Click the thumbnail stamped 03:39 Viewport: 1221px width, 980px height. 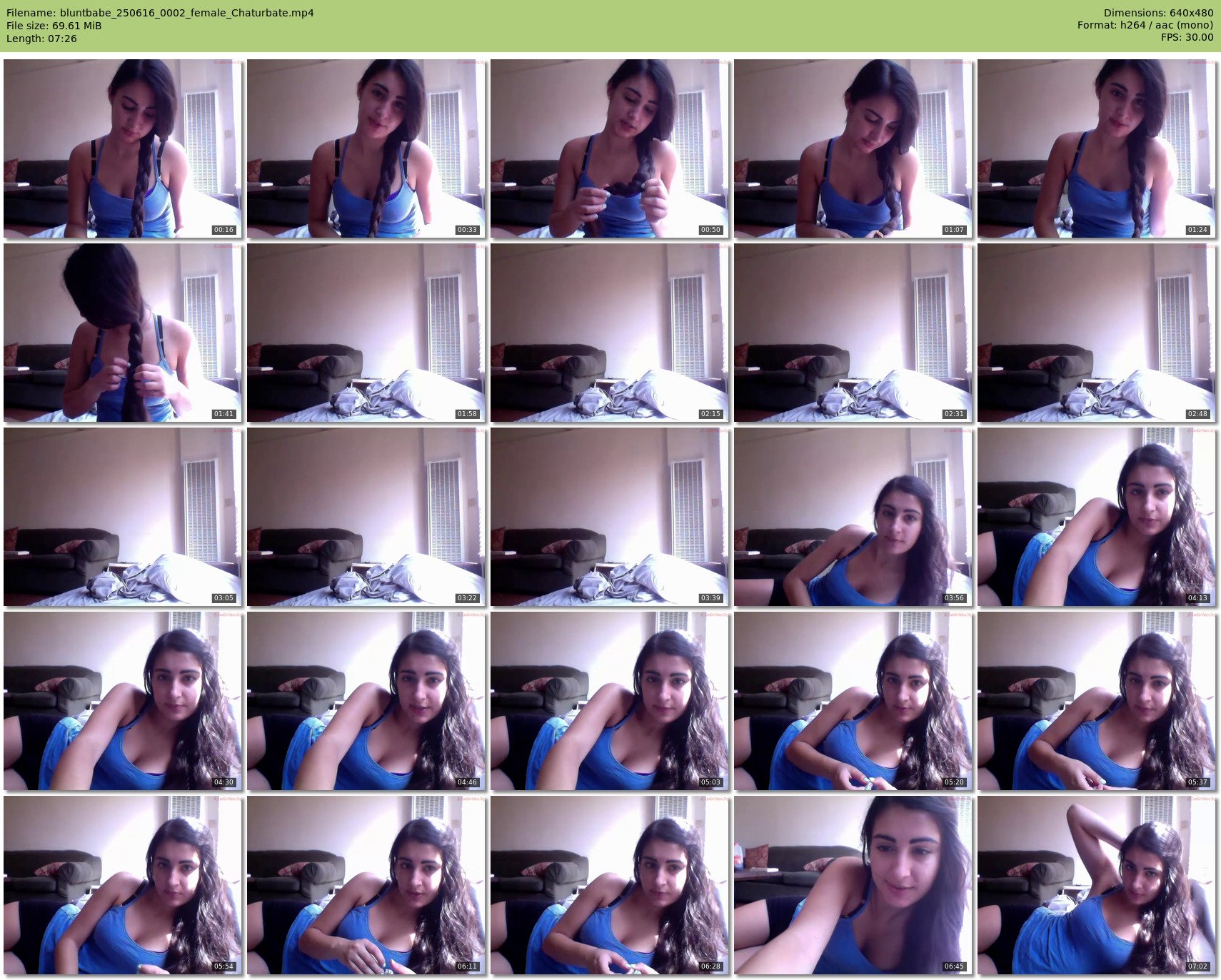tap(609, 517)
